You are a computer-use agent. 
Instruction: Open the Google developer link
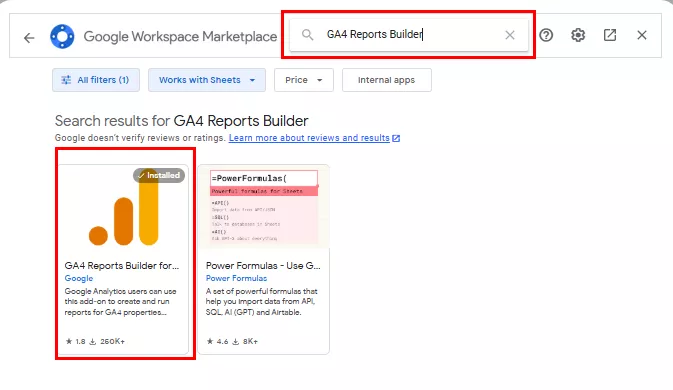79,278
